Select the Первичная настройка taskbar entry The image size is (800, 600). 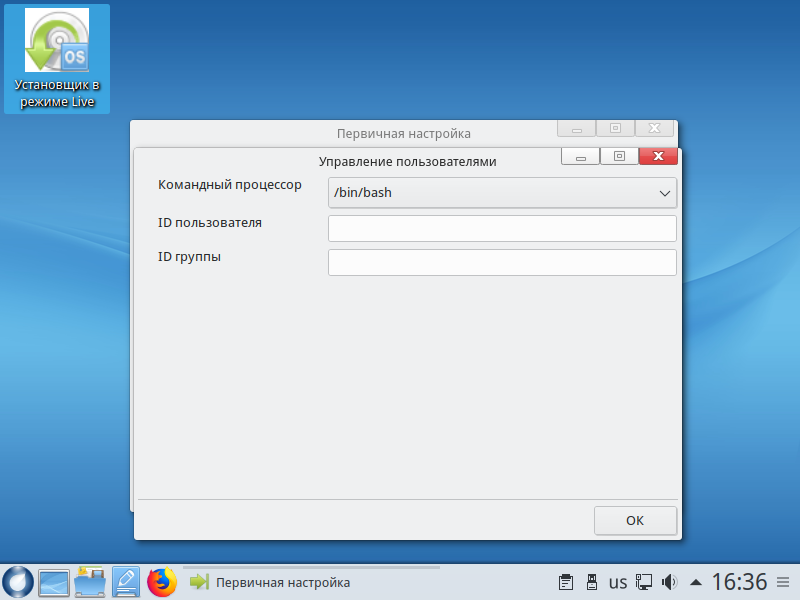(x=270, y=582)
